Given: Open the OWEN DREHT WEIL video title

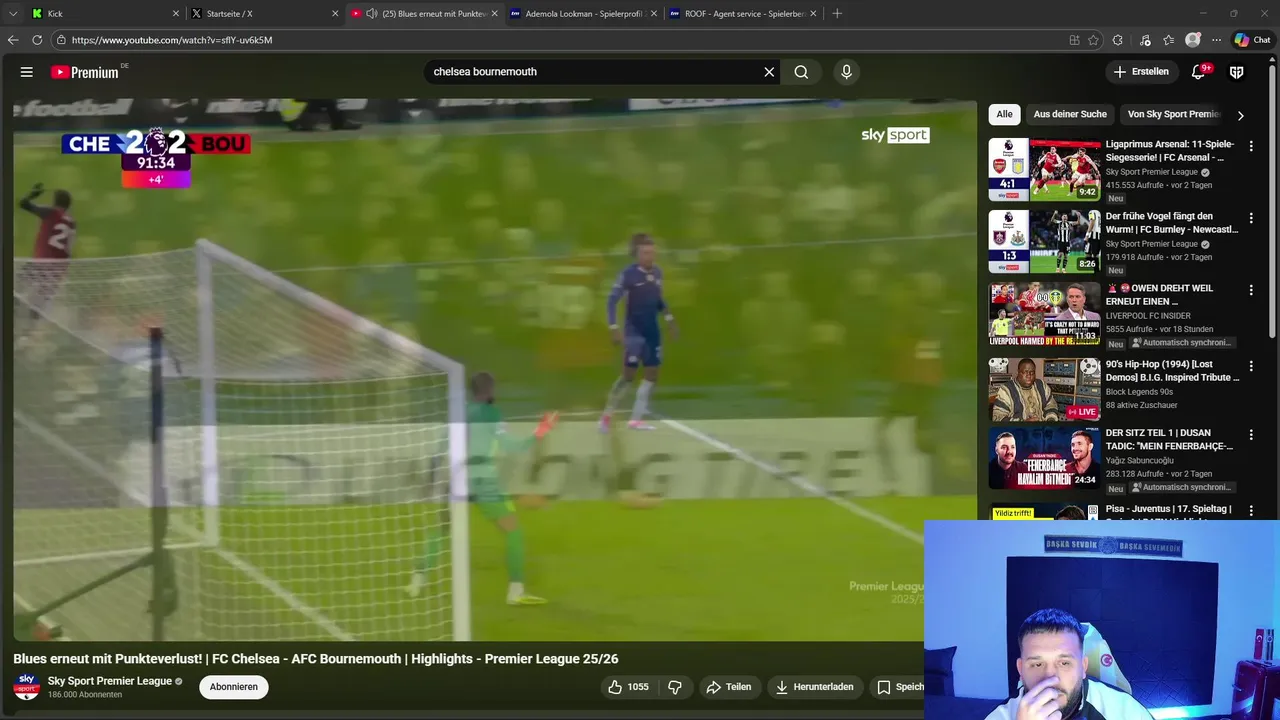Looking at the screenshot, I should tap(1159, 294).
